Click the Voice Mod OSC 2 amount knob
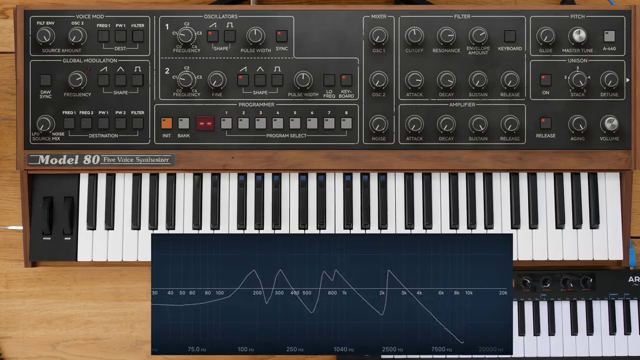This screenshot has width=640, height=360. pos(77,36)
